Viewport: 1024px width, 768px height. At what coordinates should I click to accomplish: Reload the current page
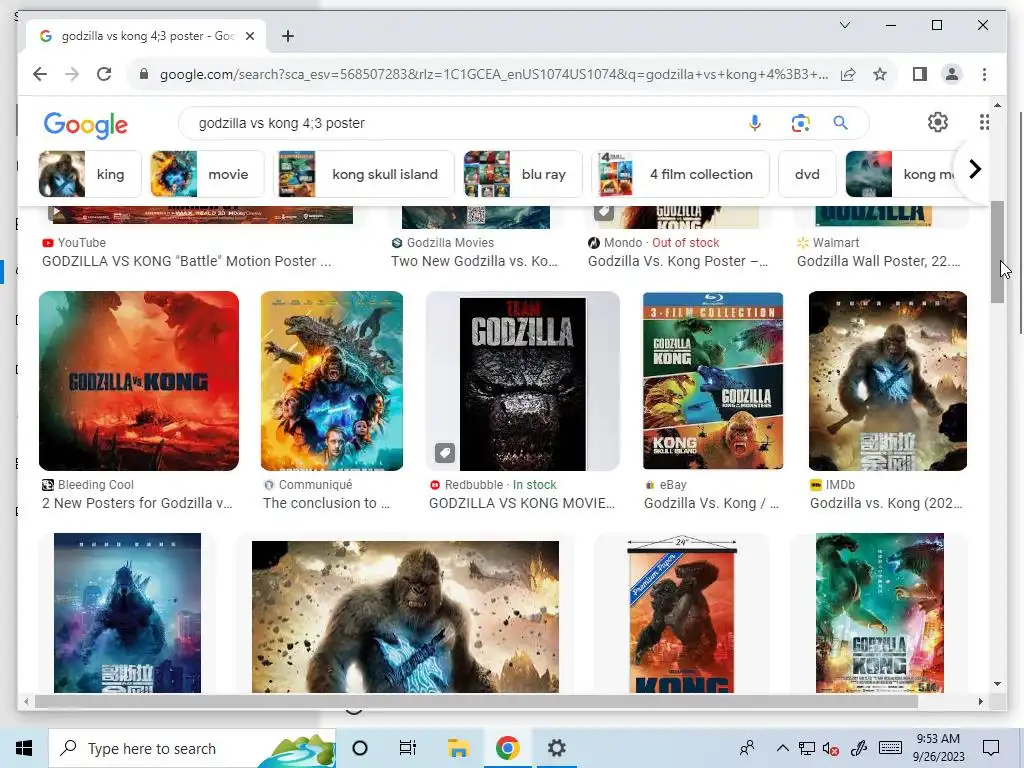104,74
